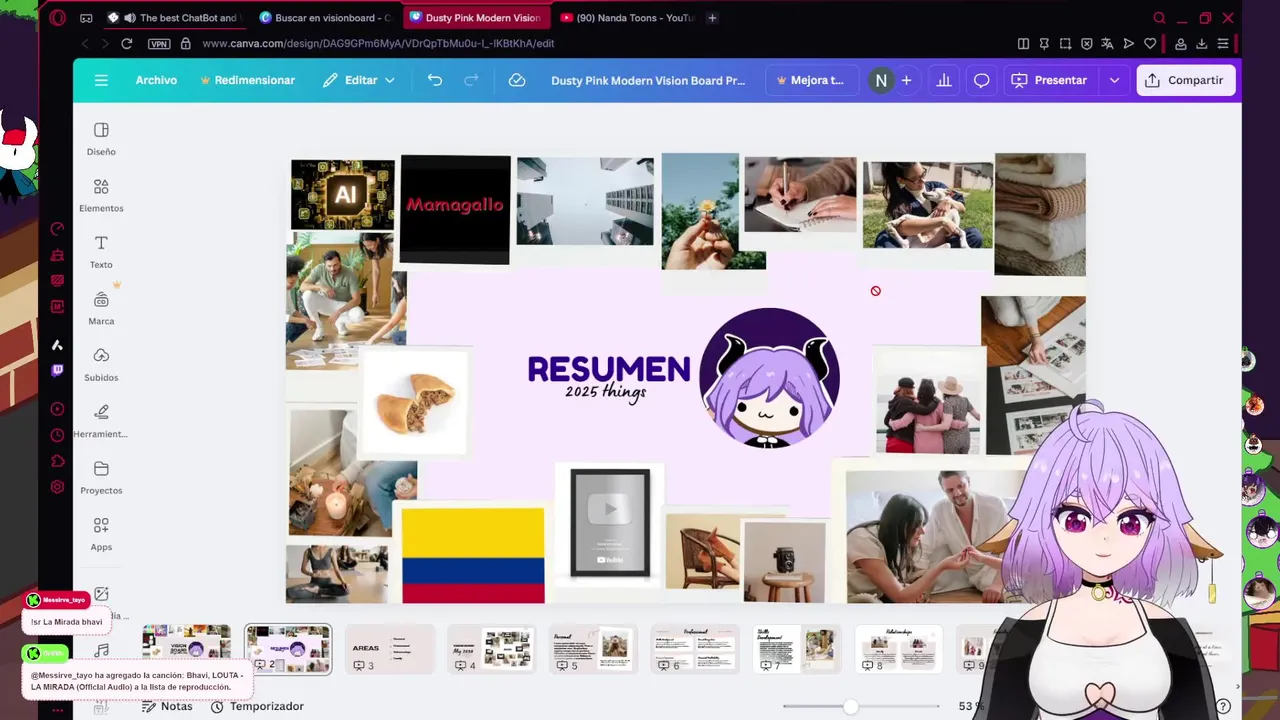Viewport: 1280px width, 720px height.
Task: Toggle the VPN badge in address bar
Action: coord(159,43)
